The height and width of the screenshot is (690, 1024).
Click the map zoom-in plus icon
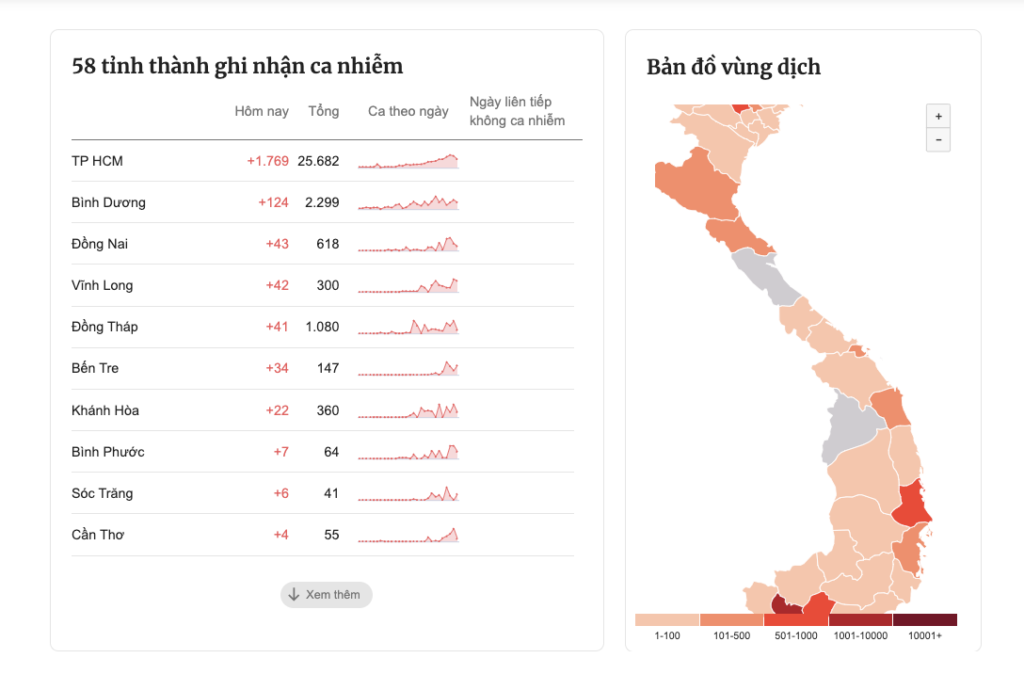click(x=938, y=115)
